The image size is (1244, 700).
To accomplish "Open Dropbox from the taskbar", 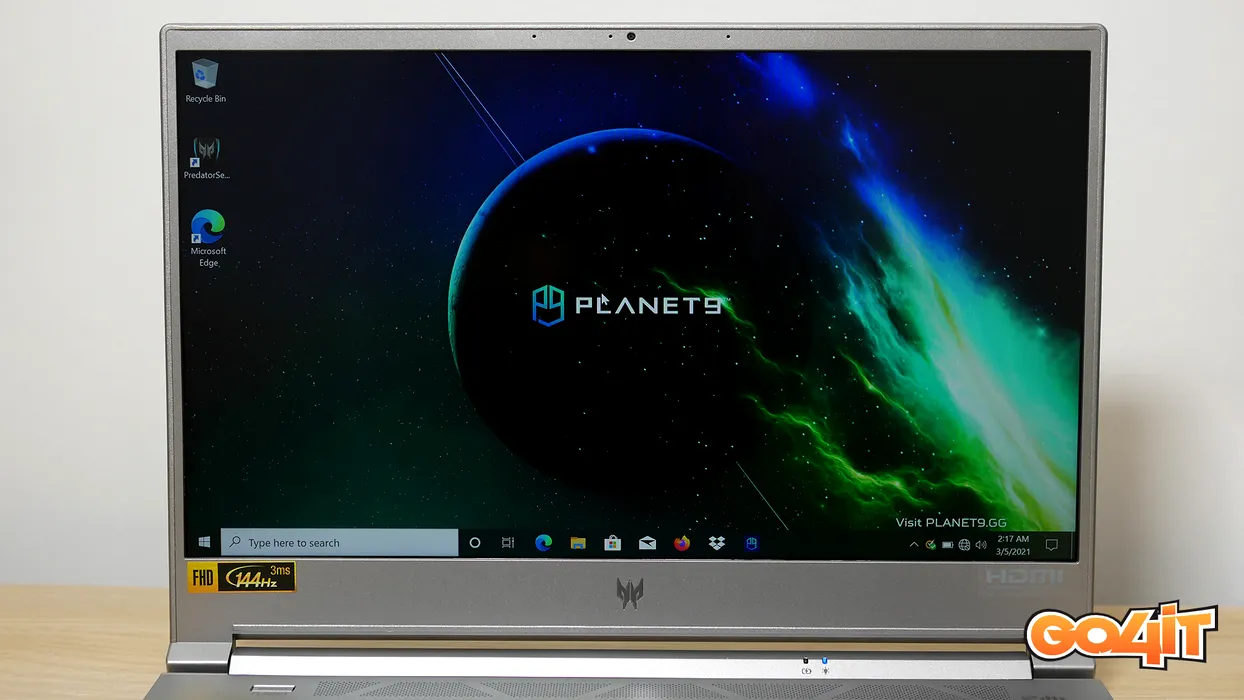I will [716, 543].
